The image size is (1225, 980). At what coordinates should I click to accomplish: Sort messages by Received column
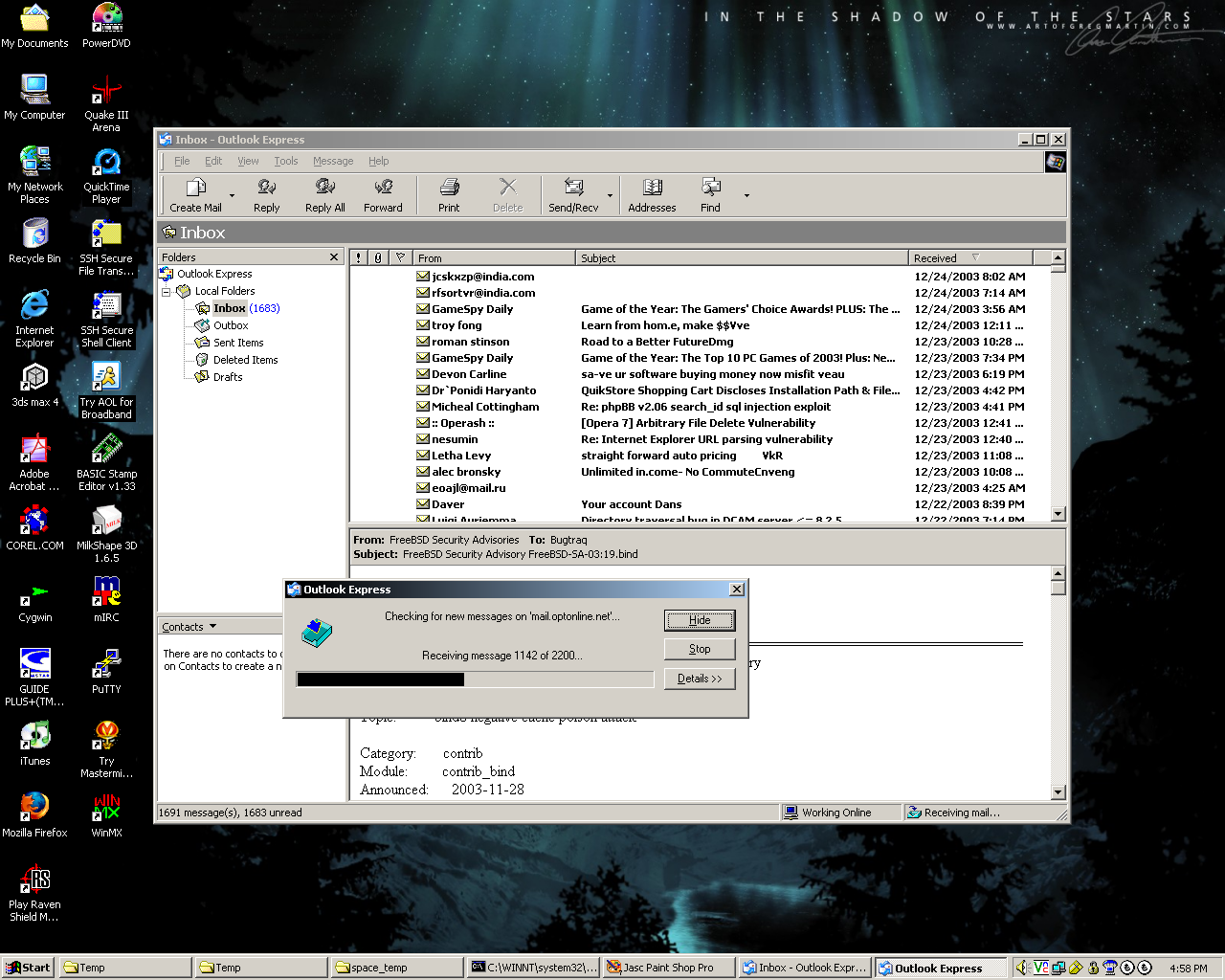(x=970, y=257)
